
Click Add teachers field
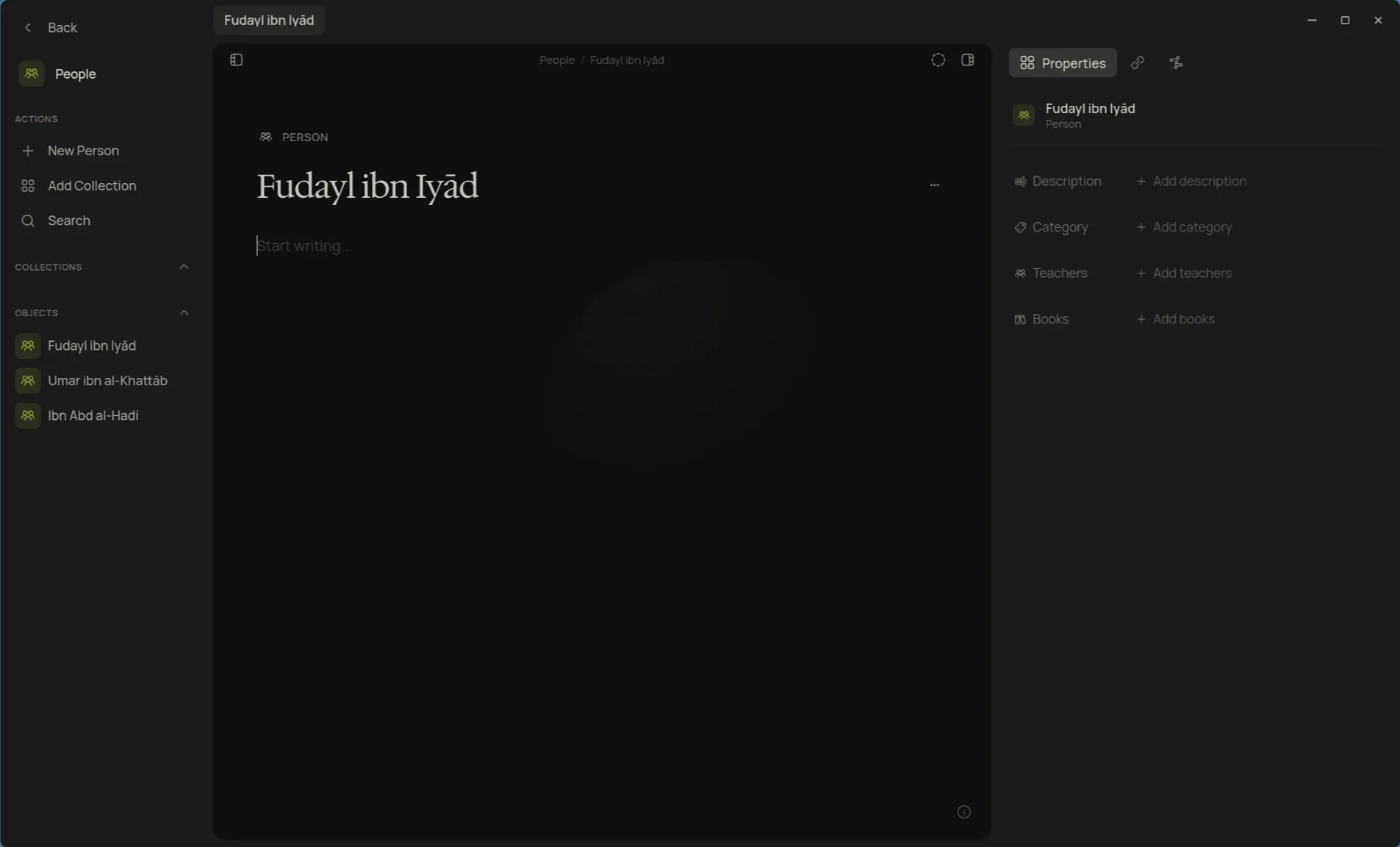pyautogui.click(x=1184, y=273)
